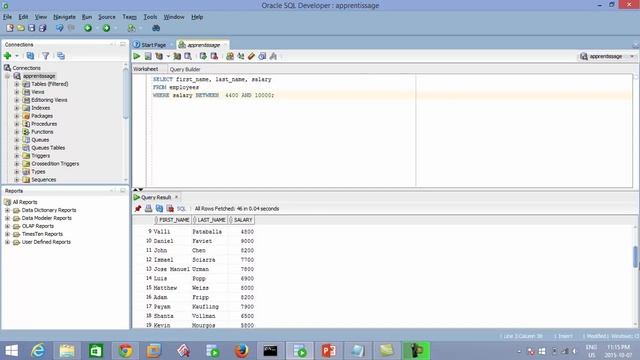Click the Autotrace icon
640x360 pixels.
coord(177,56)
